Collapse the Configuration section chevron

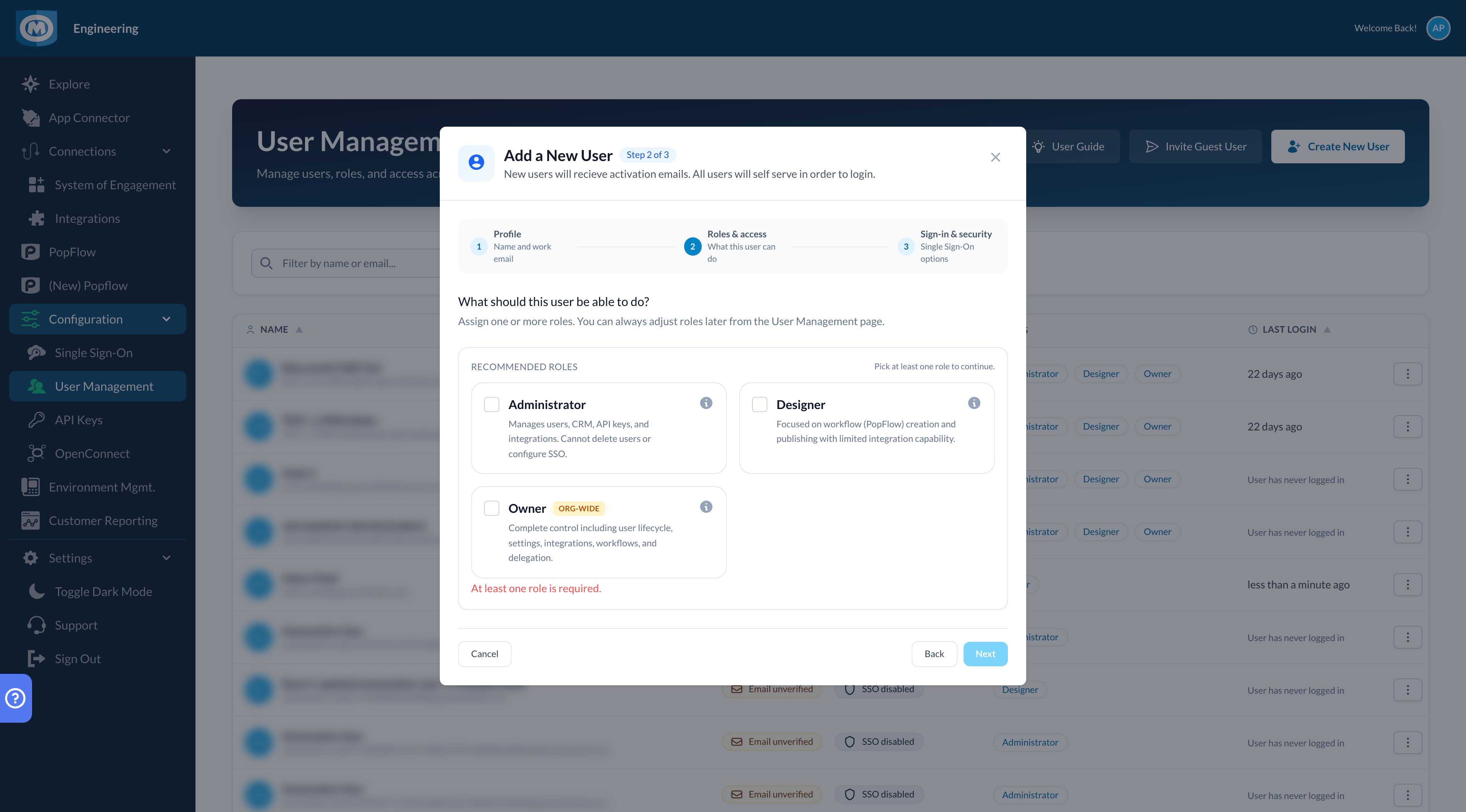pos(166,319)
